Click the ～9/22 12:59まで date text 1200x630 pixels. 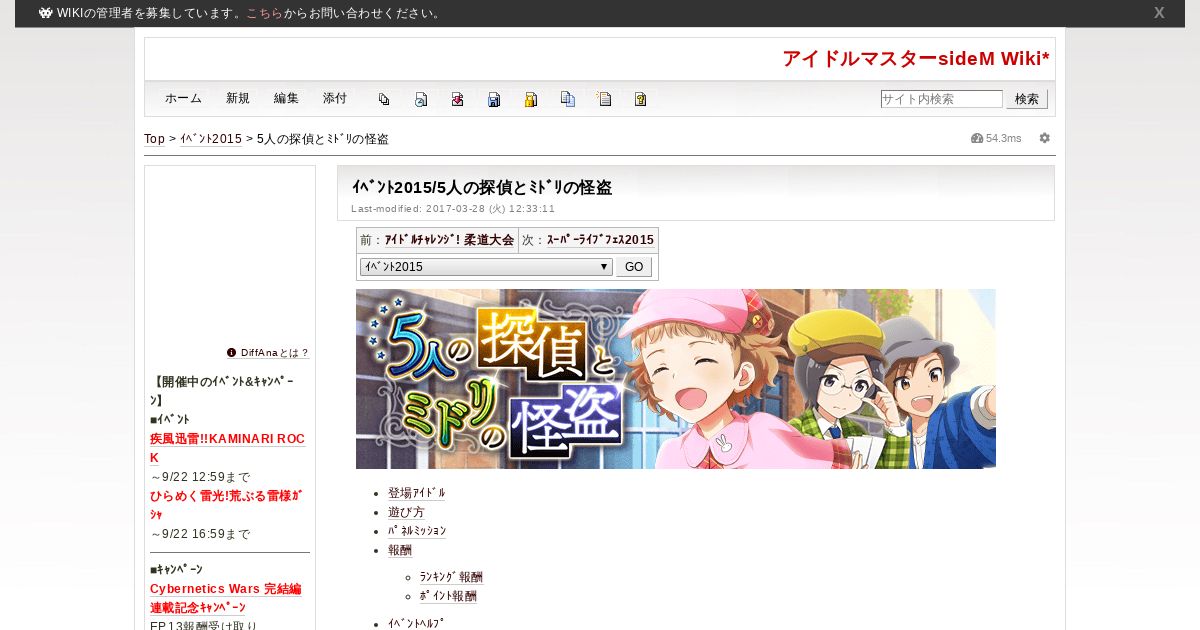200,477
